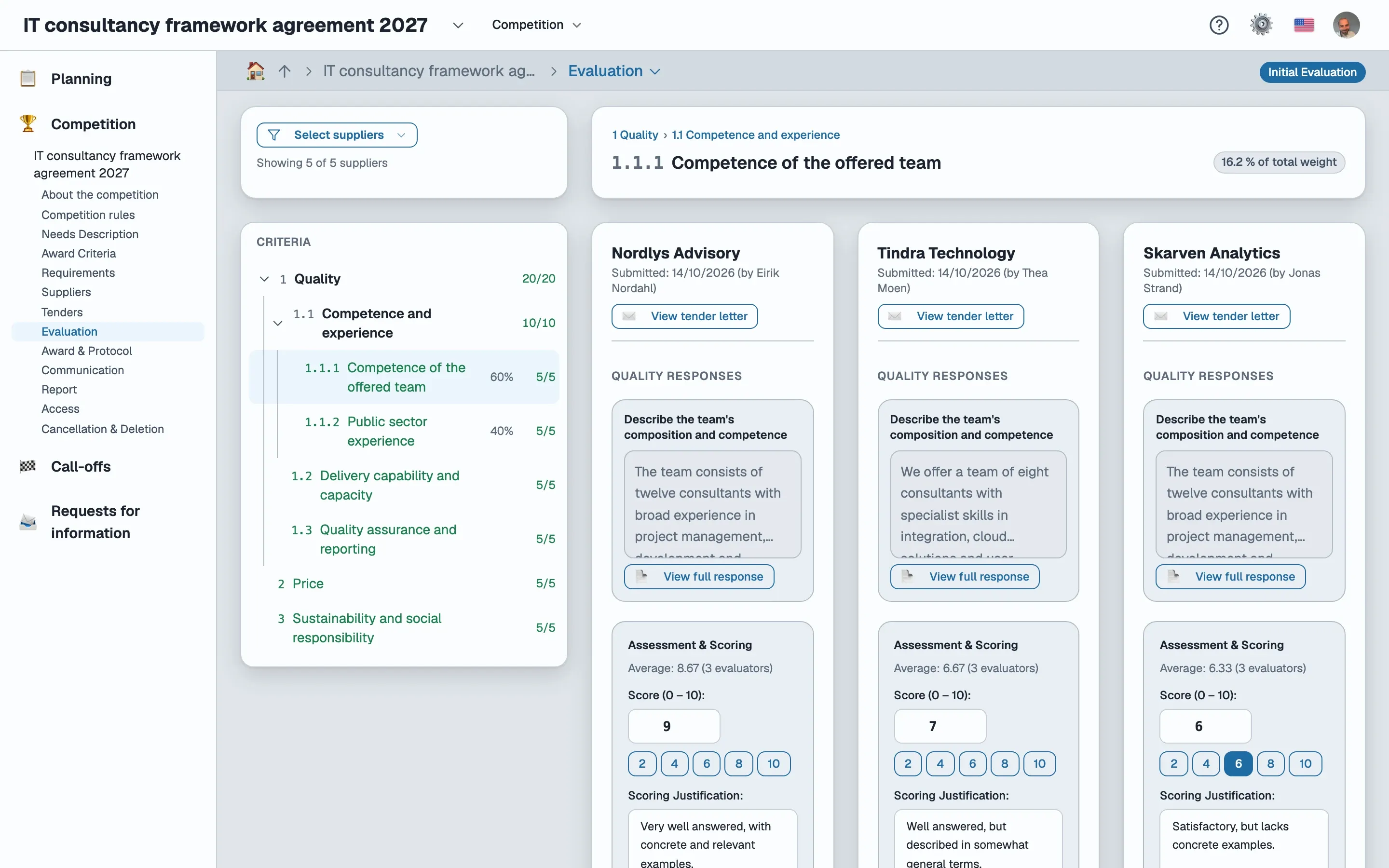This screenshot has width=1389, height=868.
Task: Click the Call-offs checkered flag icon
Action: 27,466
